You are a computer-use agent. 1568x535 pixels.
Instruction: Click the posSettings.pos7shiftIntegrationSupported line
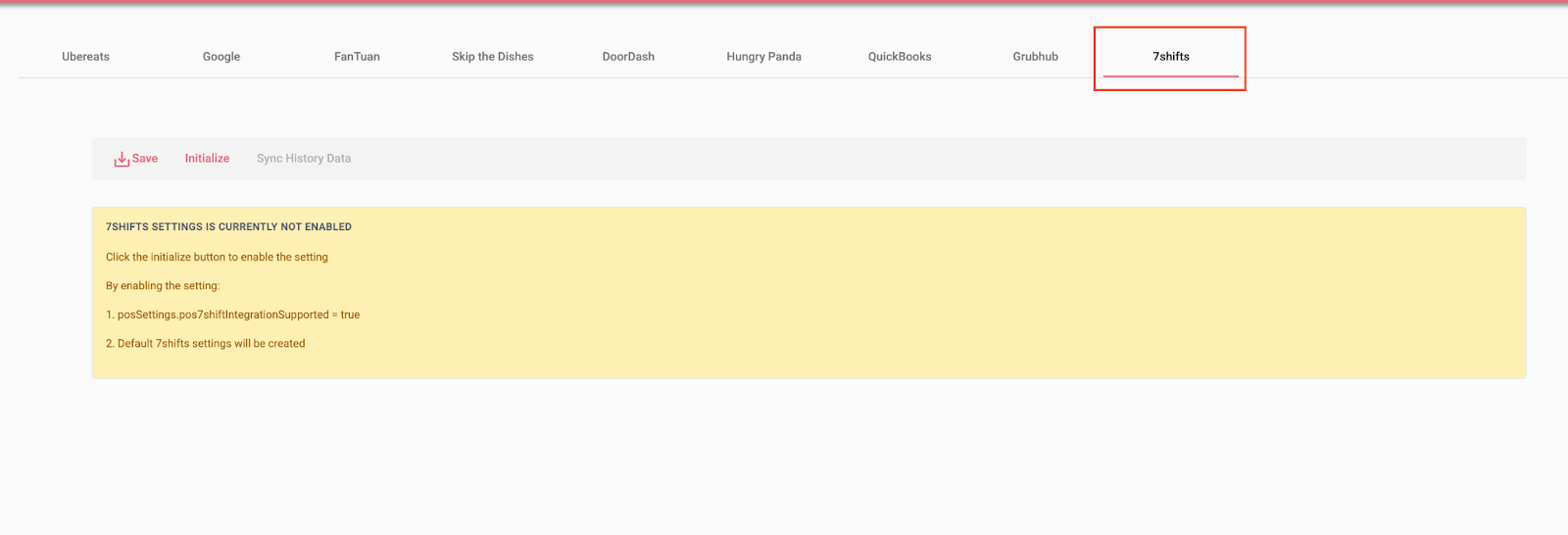[x=232, y=316]
